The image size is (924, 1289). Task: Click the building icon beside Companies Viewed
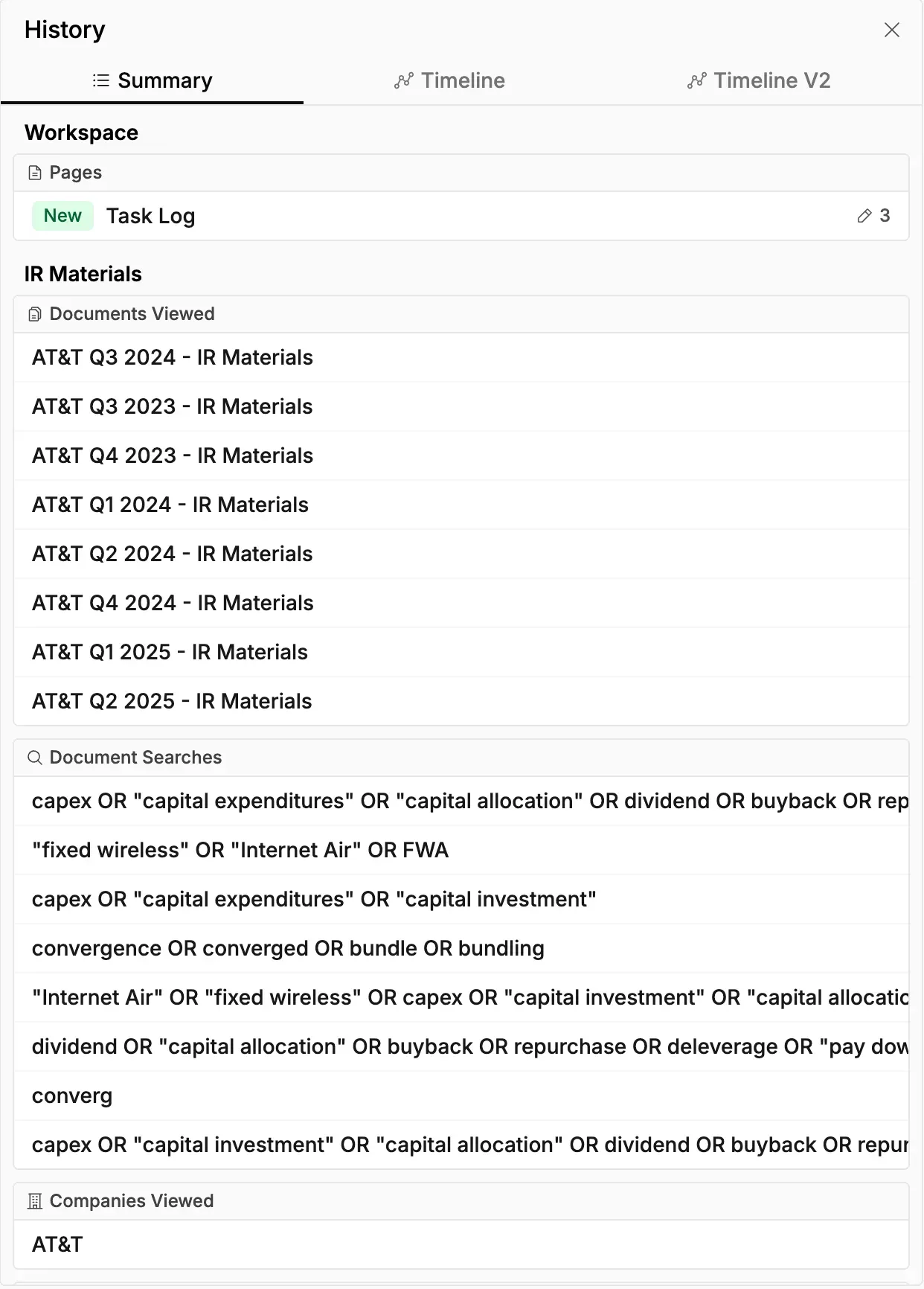click(33, 1200)
